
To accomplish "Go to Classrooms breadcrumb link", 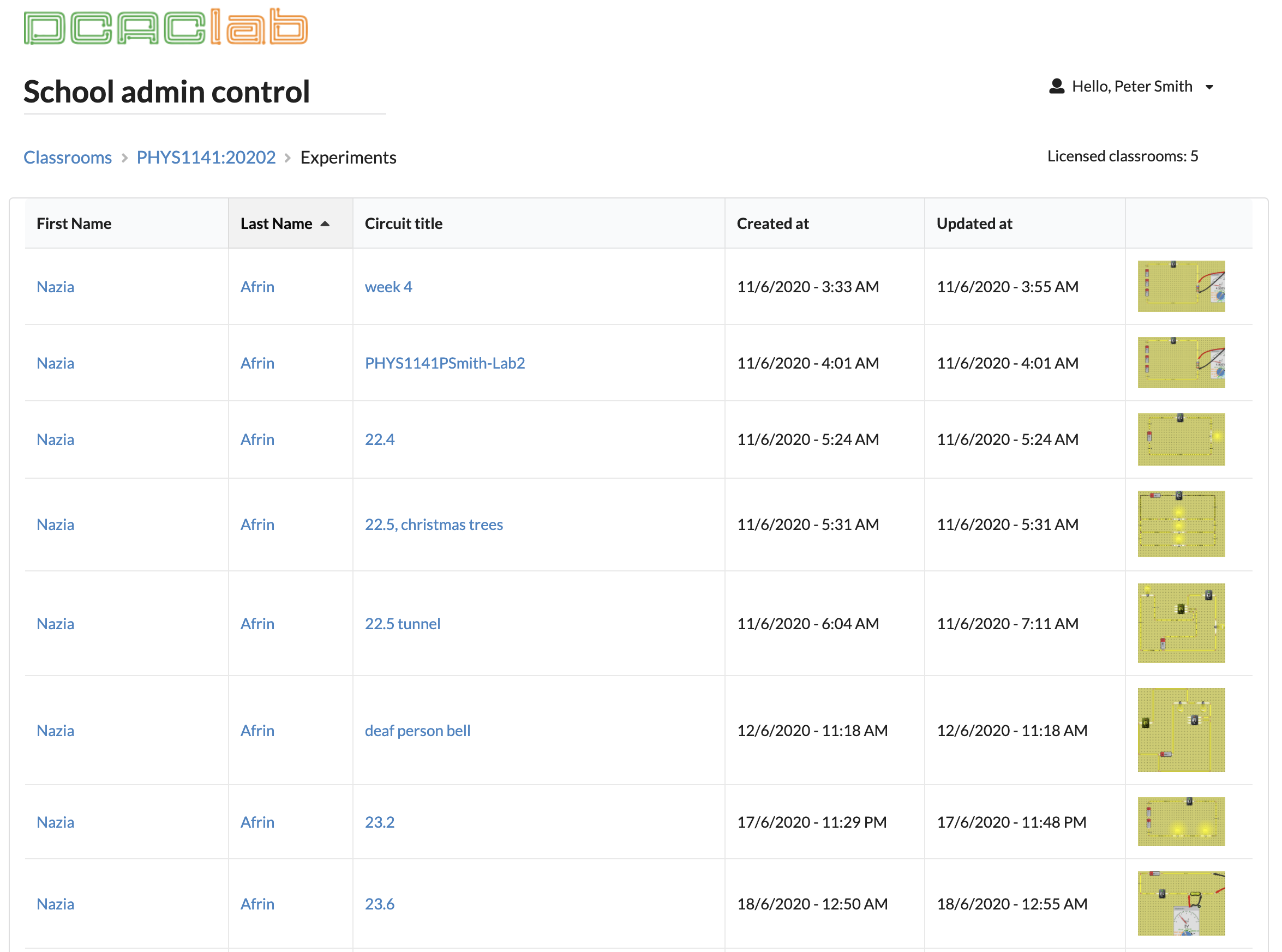I will 68,158.
